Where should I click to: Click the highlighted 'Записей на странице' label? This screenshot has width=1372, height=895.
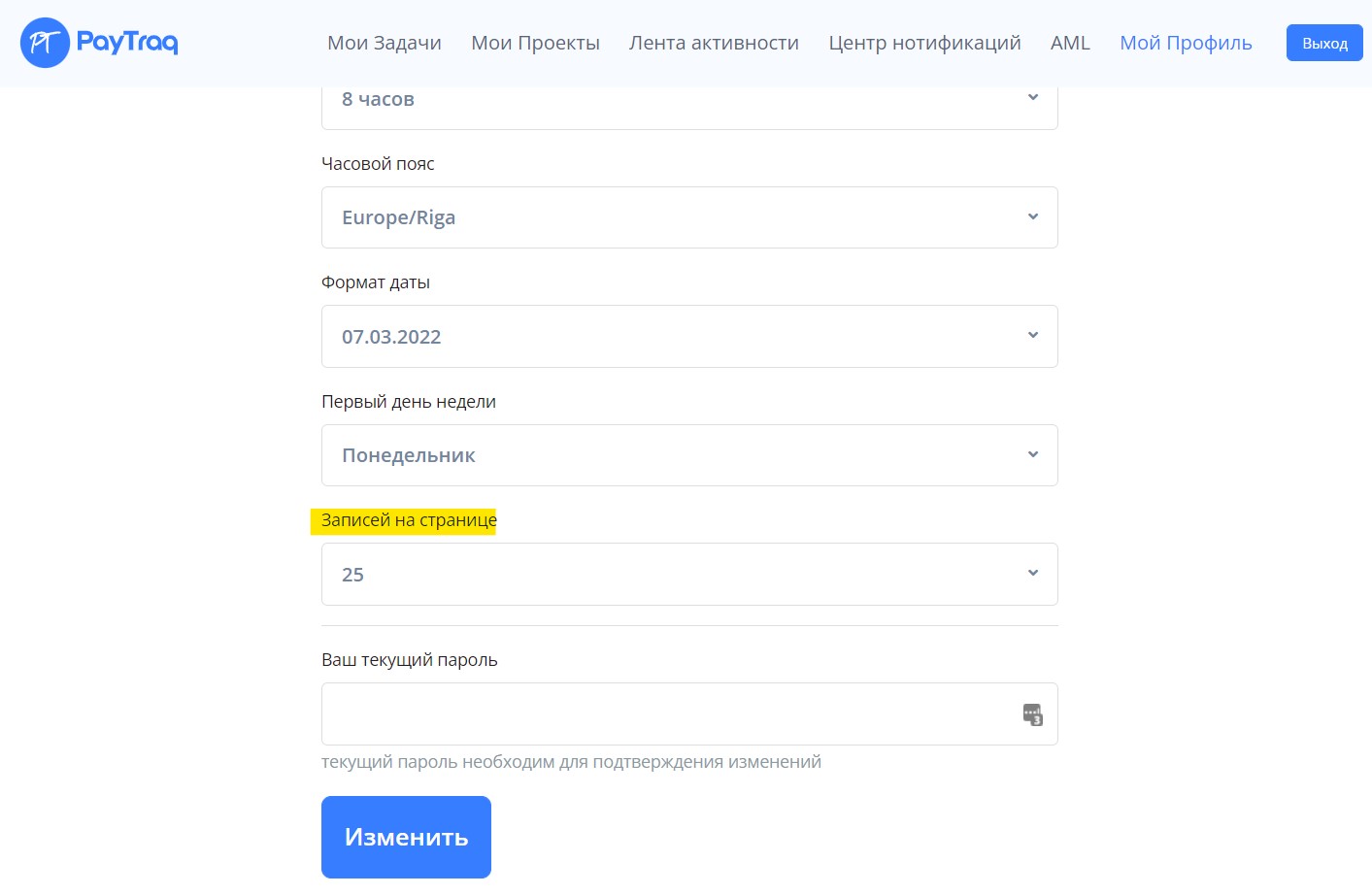[409, 520]
